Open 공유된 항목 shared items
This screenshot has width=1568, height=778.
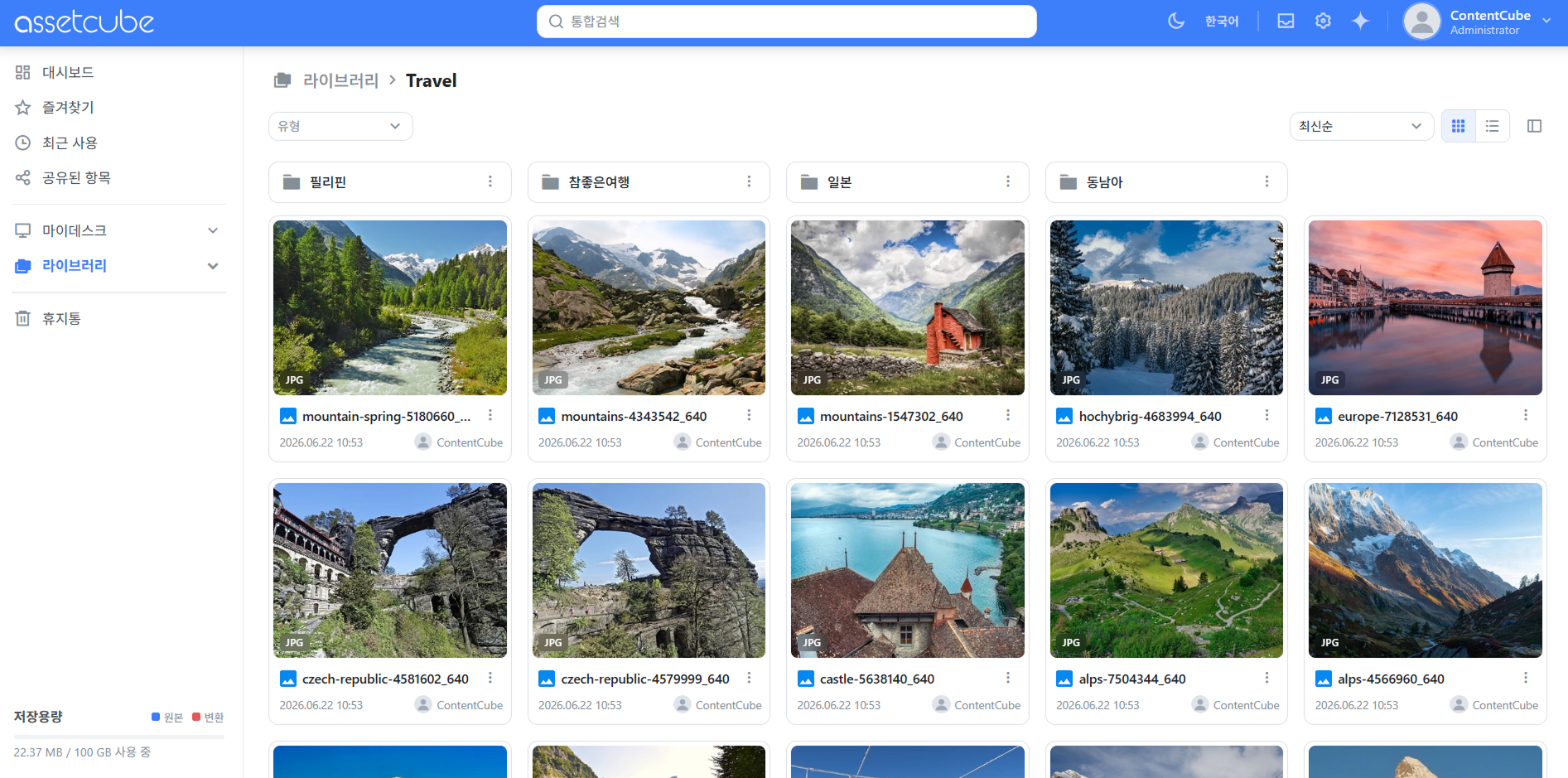point(76,177)
